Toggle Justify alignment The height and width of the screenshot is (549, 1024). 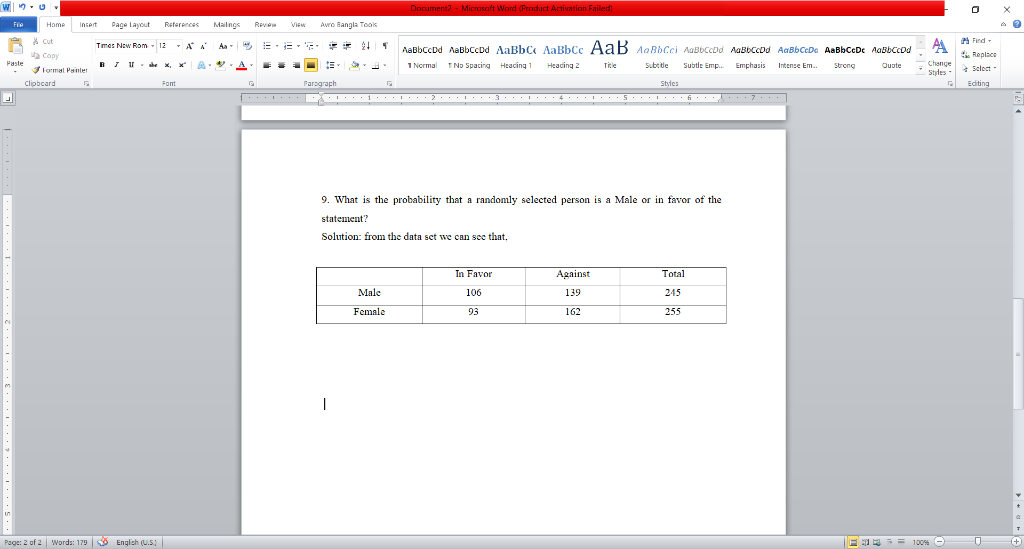(x=311, y=65)
